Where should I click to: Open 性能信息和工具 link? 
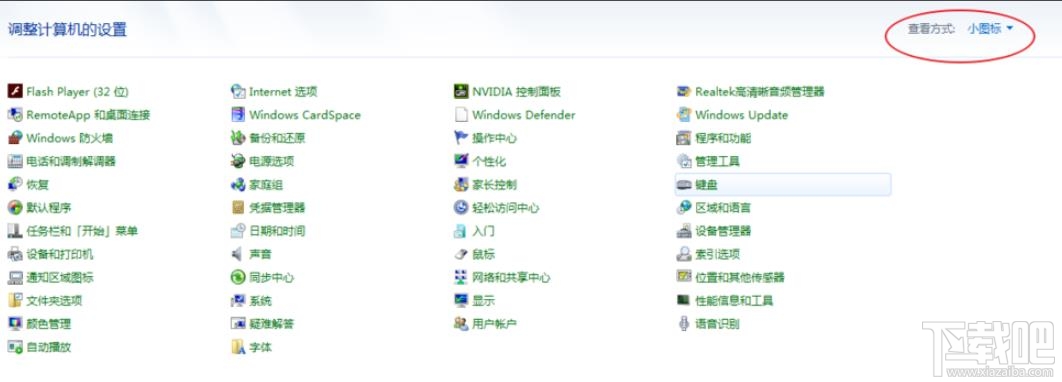pos(734,300)
